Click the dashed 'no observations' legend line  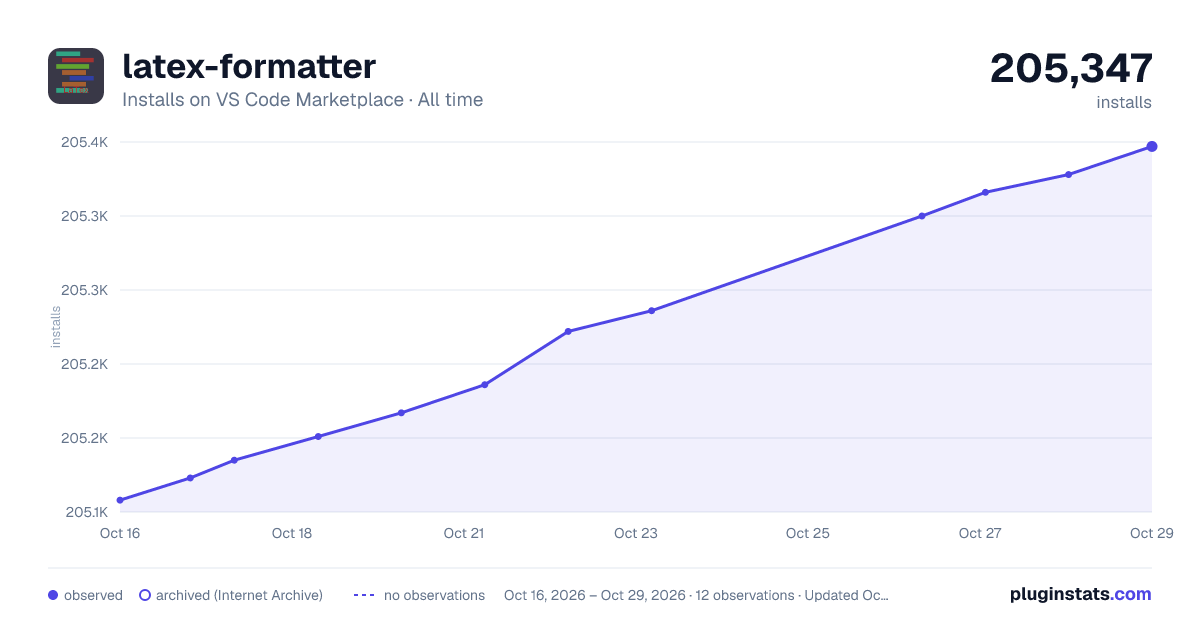tap(364, 595)
